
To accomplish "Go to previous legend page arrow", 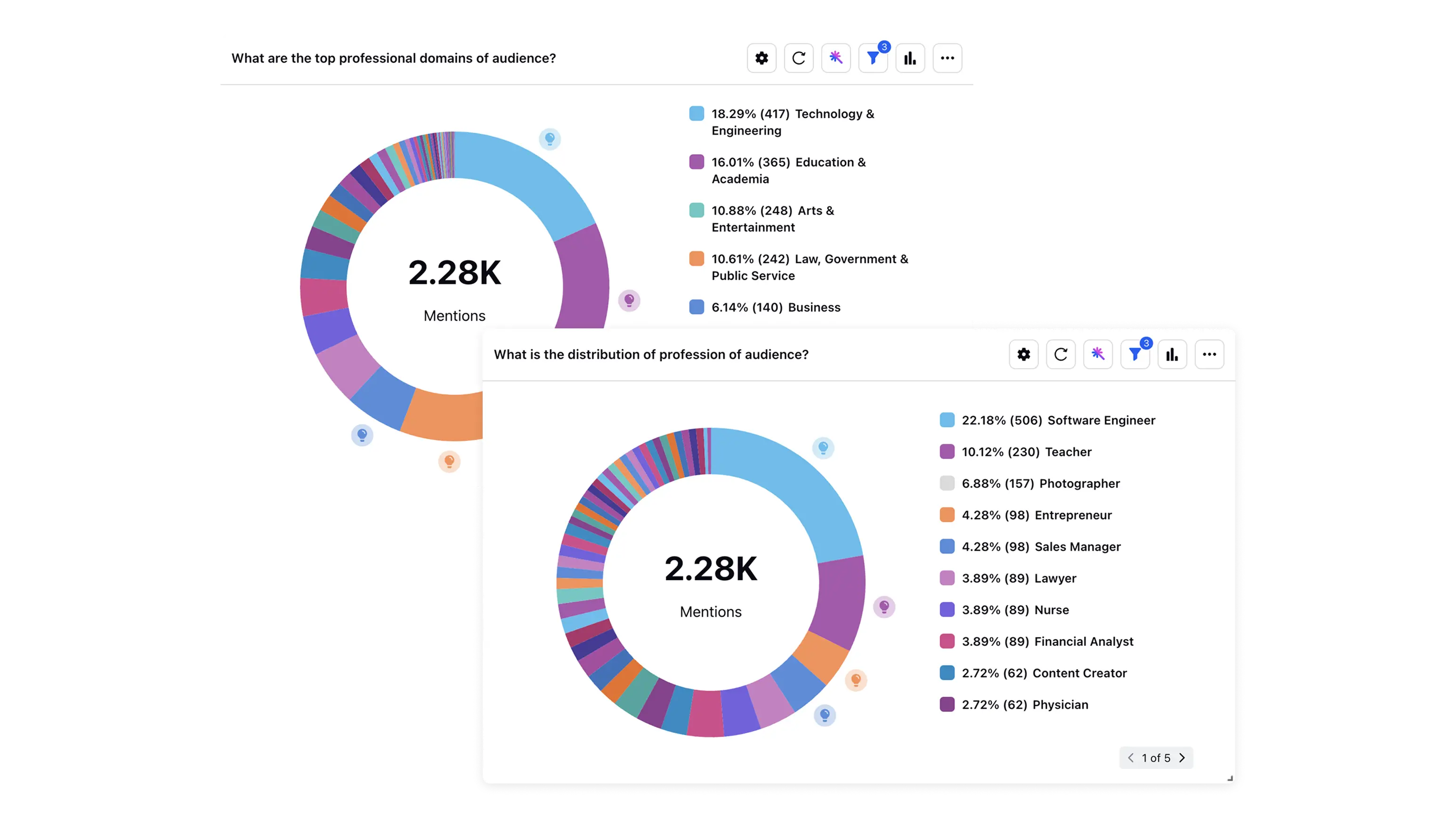I will [x=1131, y=758].
